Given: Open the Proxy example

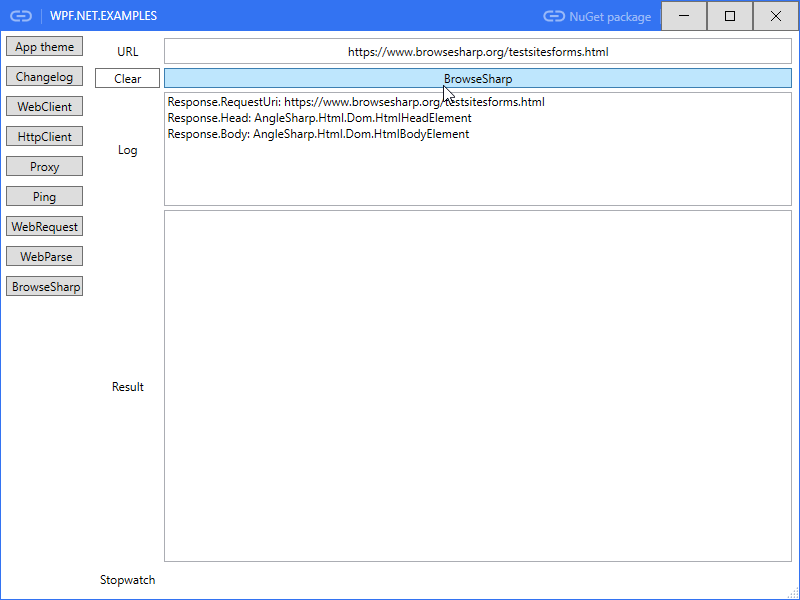Looking at the screenshot, I should point(44,166).
